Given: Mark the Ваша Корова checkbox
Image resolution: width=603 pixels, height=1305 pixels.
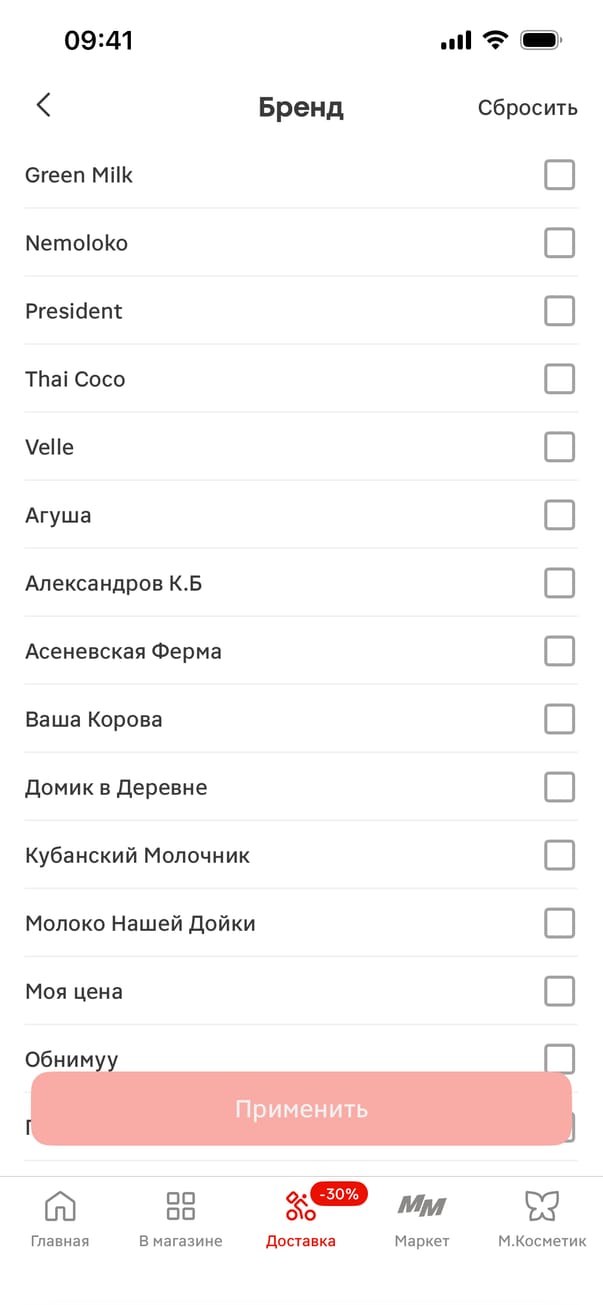Looking at the screenshot, I should coord(559,719).
